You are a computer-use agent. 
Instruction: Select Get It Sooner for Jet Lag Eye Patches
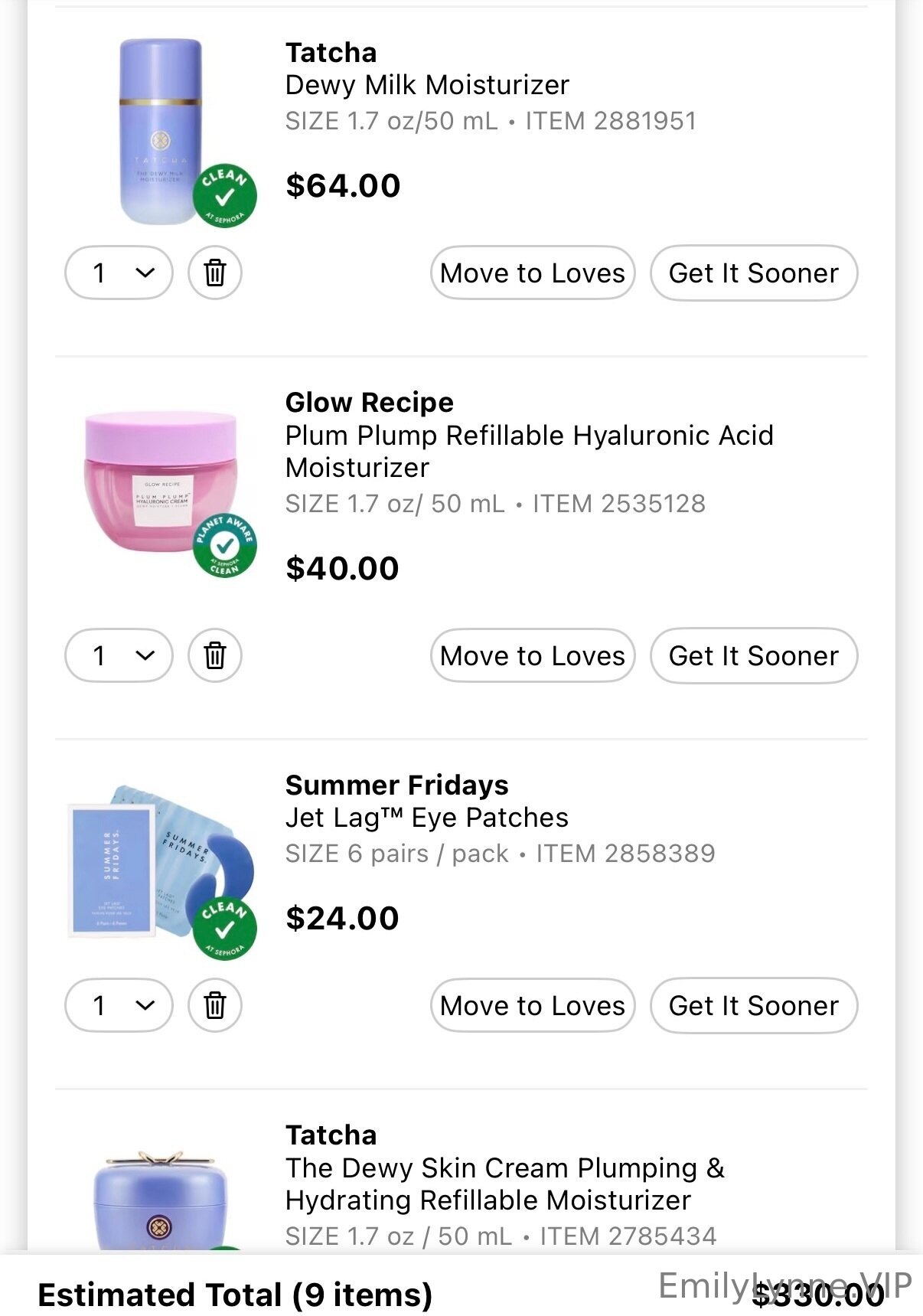tap(754, 1005)
